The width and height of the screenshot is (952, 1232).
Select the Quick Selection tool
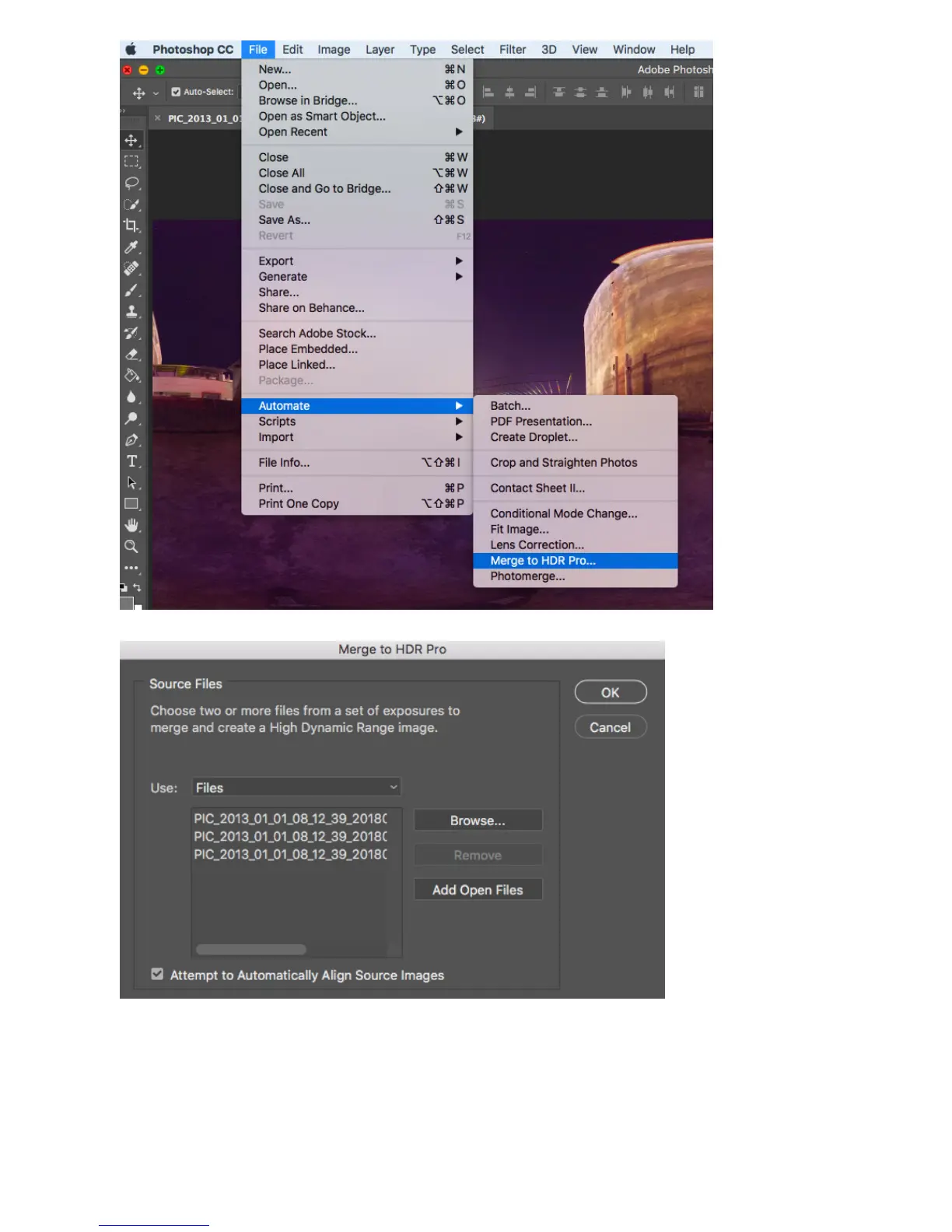click(131, 205)
